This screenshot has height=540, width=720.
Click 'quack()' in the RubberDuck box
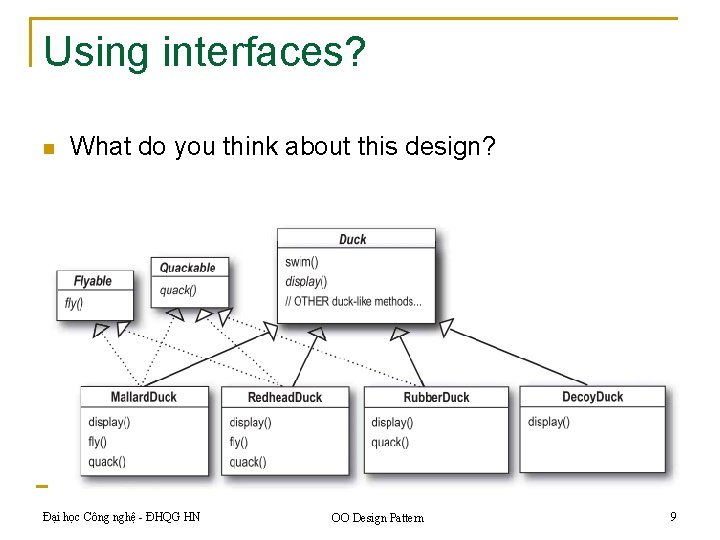tap(390, 442)
